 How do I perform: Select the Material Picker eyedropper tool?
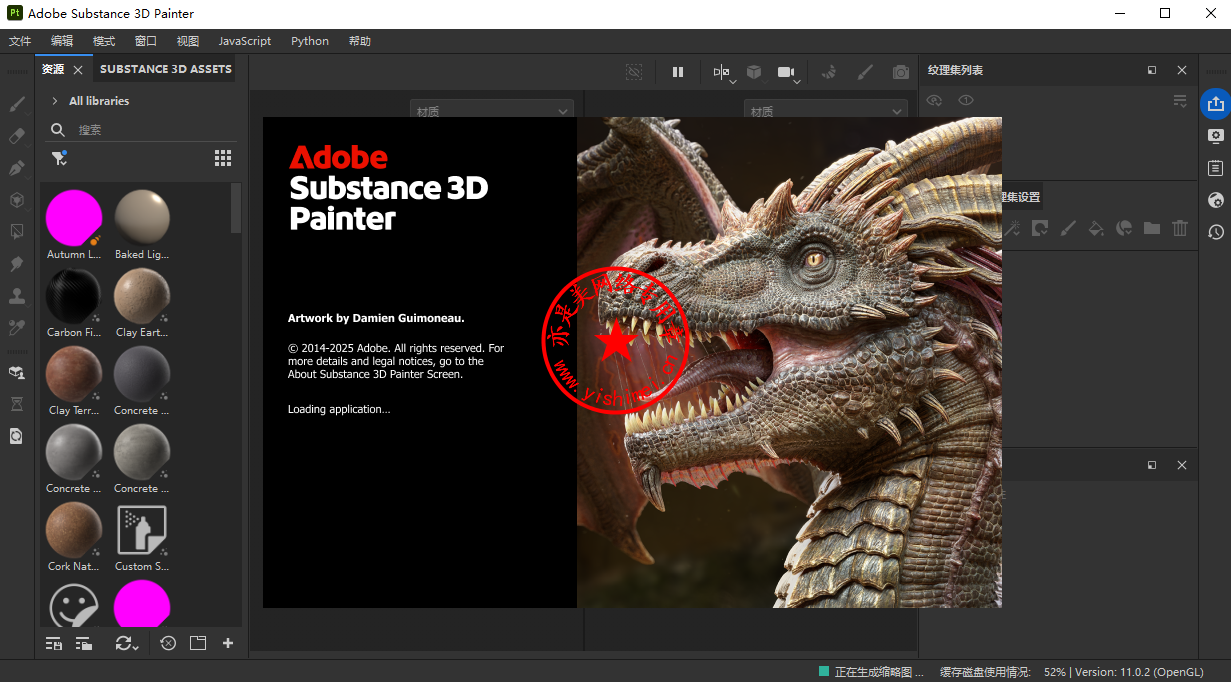pos(17,328)
